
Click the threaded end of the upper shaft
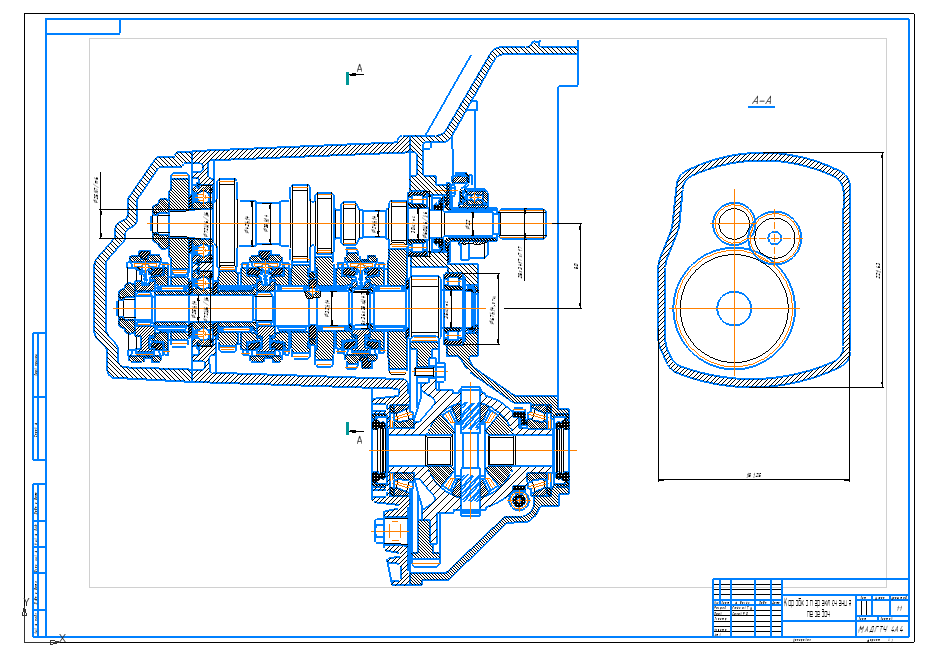[523, 223]
